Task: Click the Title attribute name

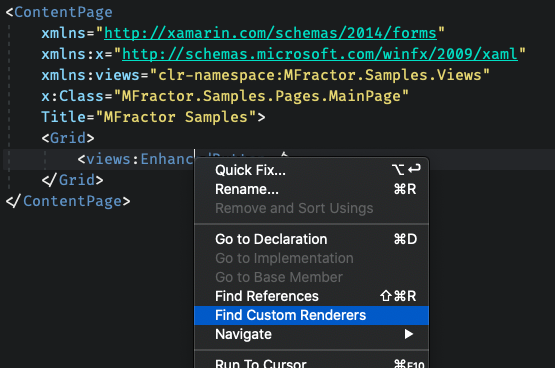Action: (64, 117)
